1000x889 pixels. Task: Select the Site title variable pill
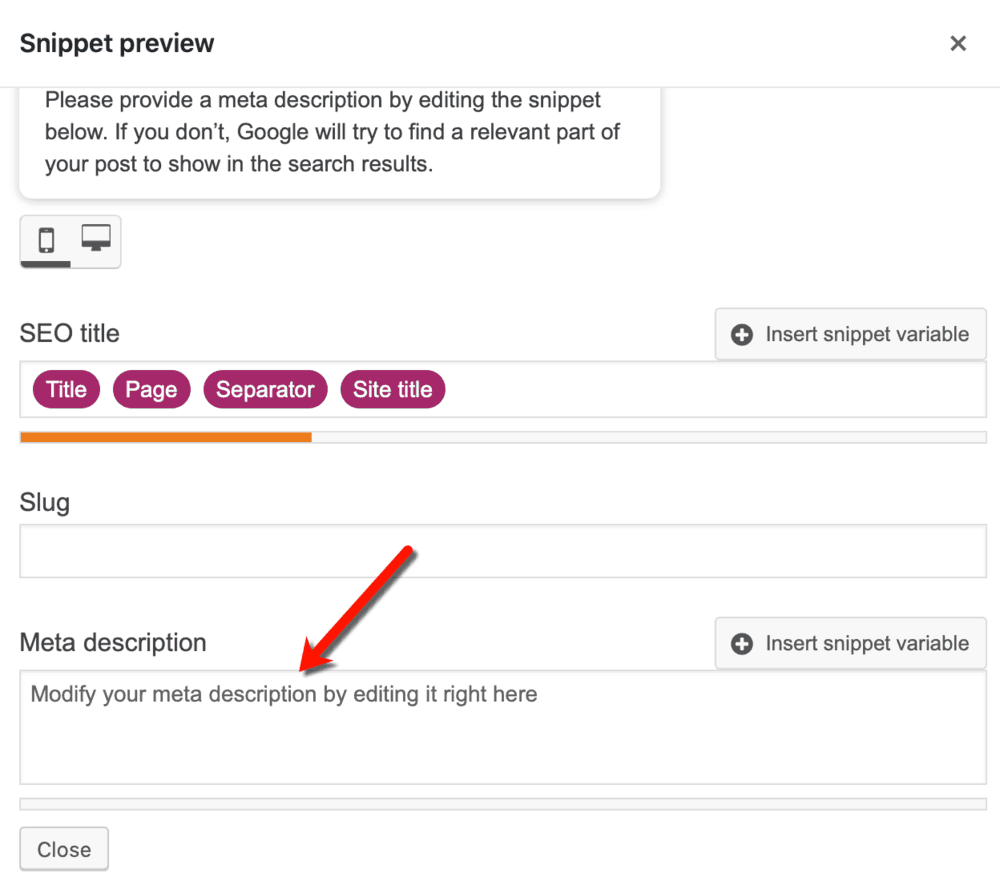392,389
